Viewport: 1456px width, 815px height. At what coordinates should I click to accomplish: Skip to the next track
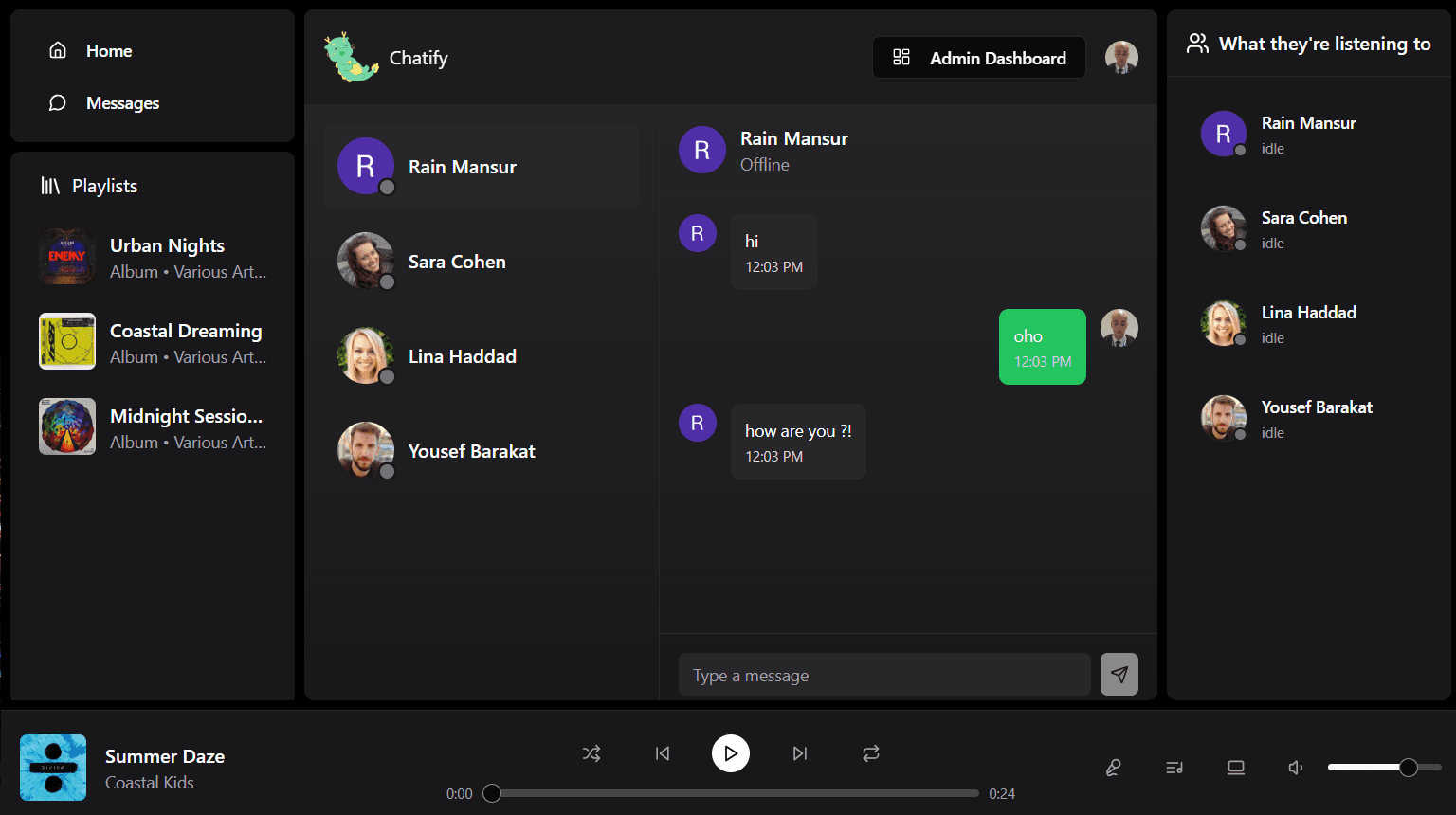coord(800,753)
